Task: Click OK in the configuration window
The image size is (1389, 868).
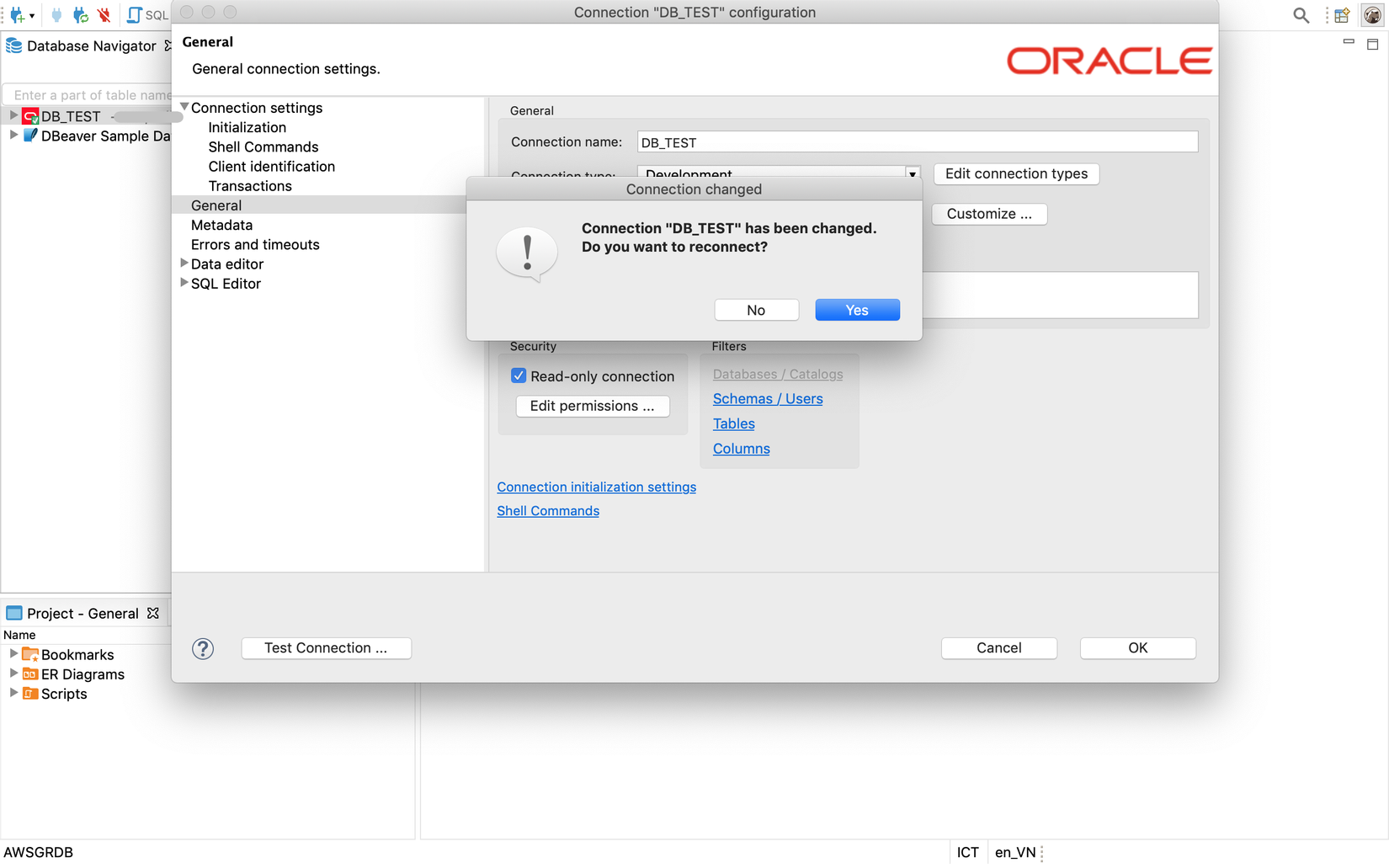Action: (x=1137, y=648)
